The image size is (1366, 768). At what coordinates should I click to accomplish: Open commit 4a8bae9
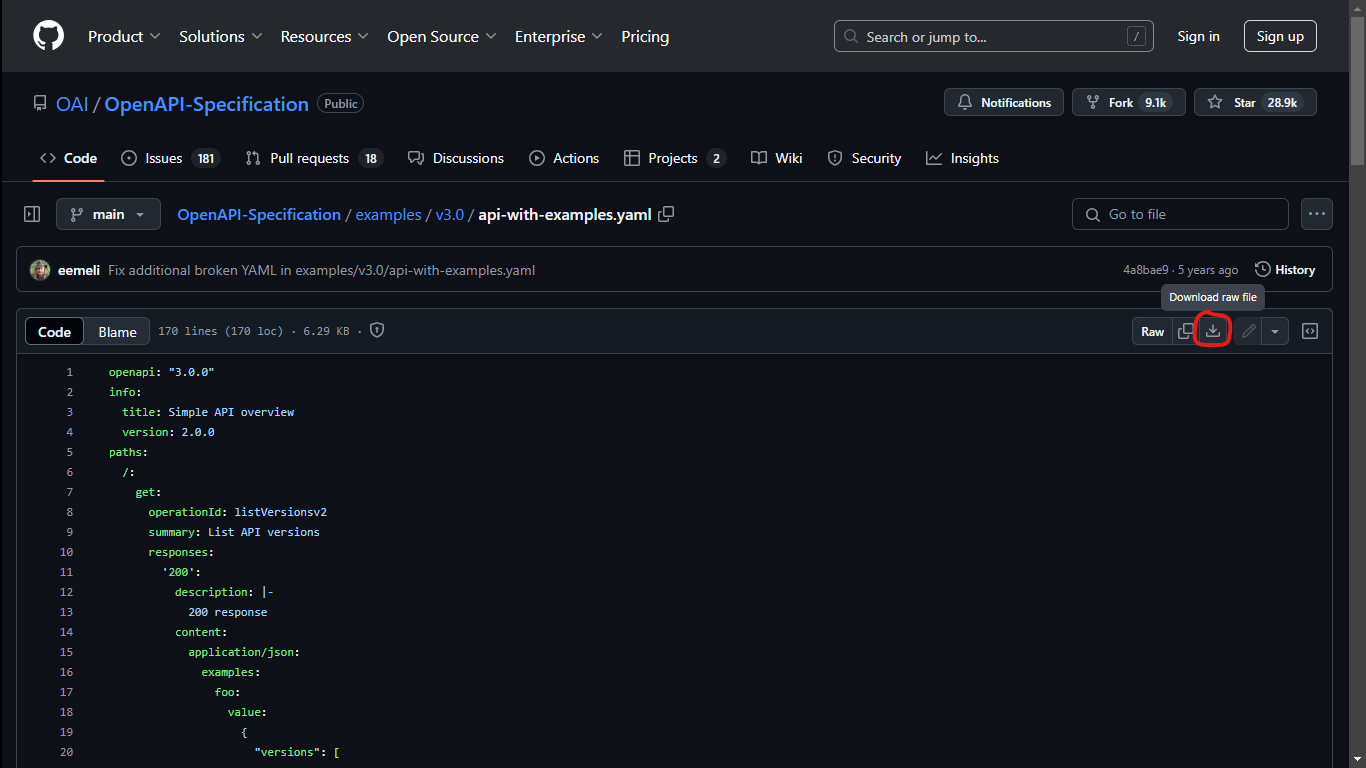(1145, 270)
